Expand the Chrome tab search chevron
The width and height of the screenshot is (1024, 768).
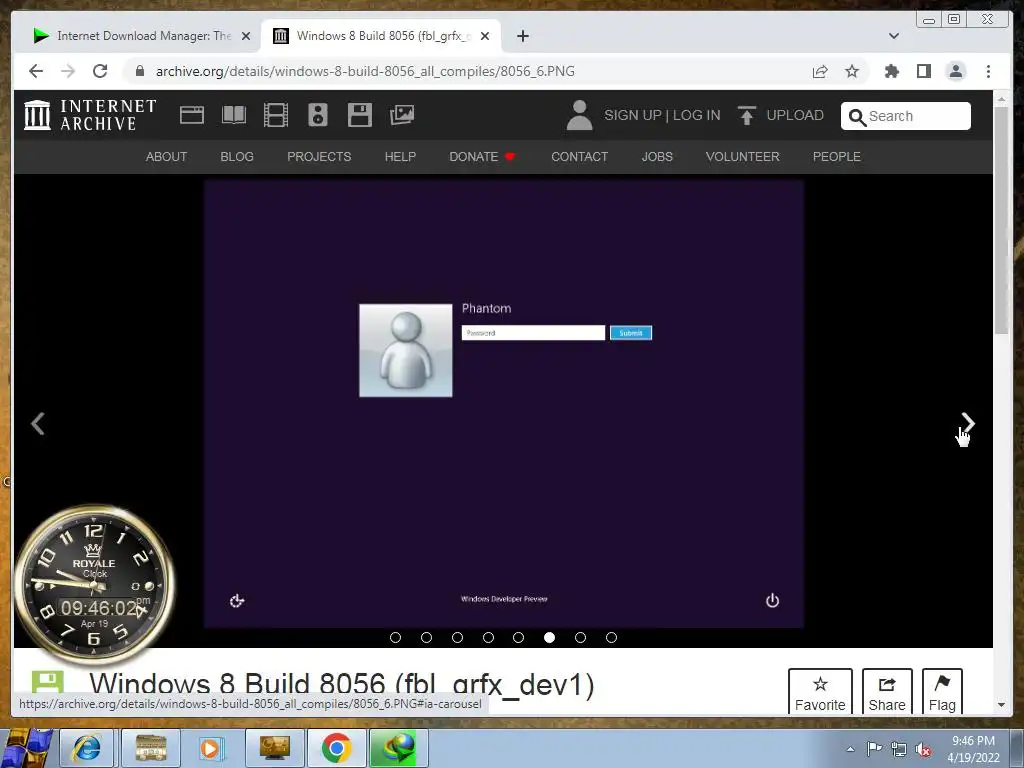click(x=894, y=36)
